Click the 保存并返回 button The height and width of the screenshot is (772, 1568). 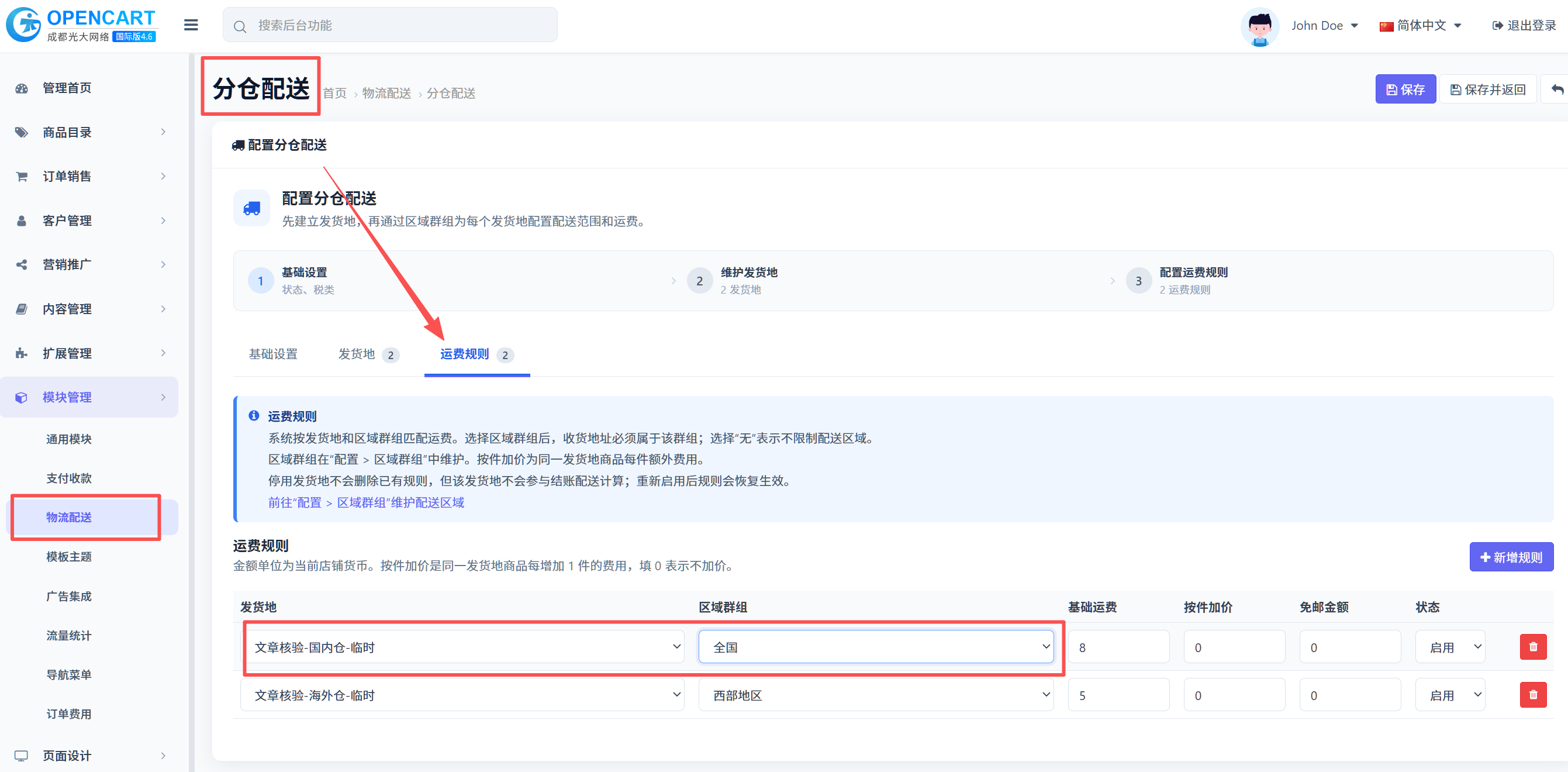point(1488,89)
